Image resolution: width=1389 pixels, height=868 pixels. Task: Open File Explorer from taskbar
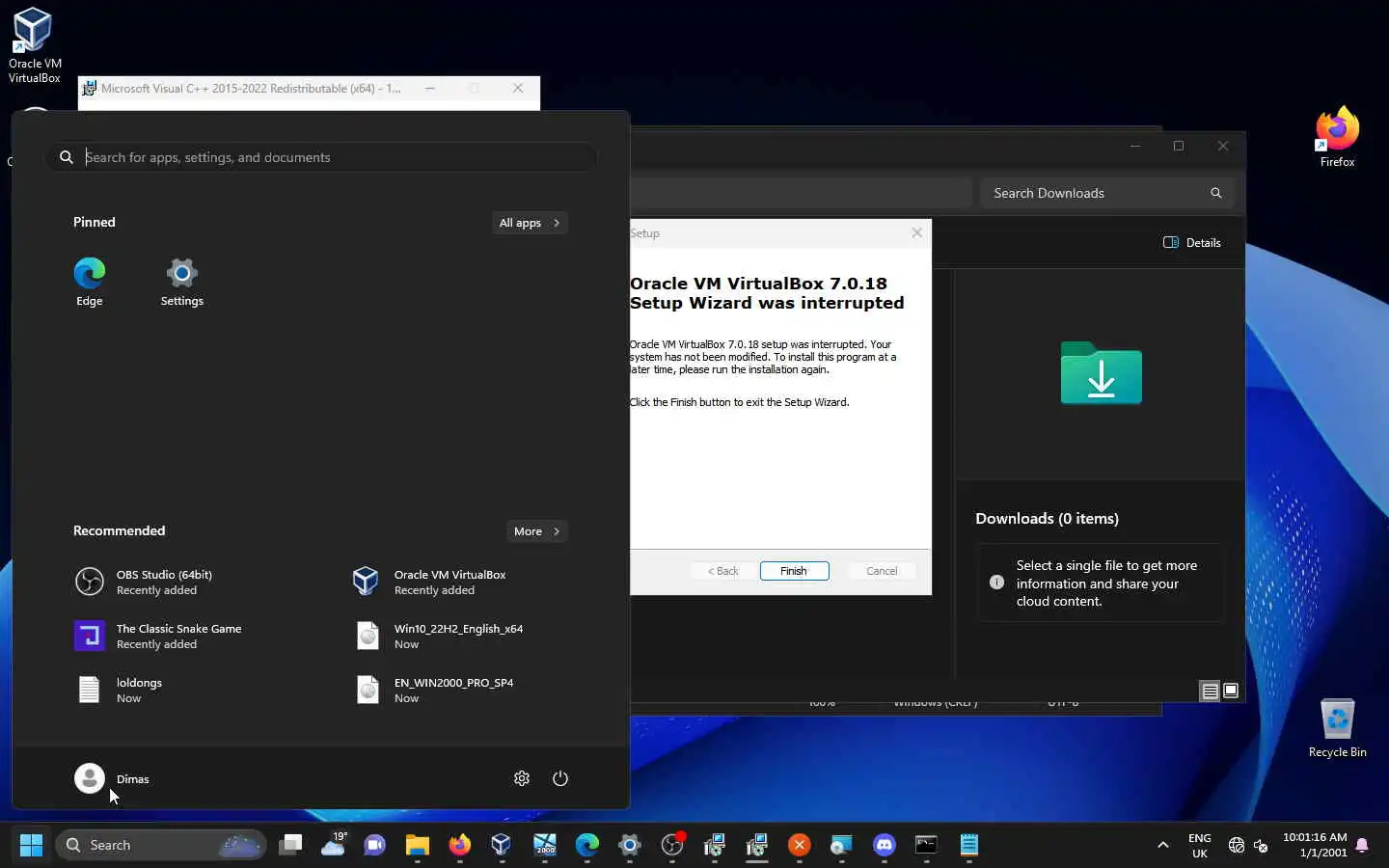click(417, 845)
